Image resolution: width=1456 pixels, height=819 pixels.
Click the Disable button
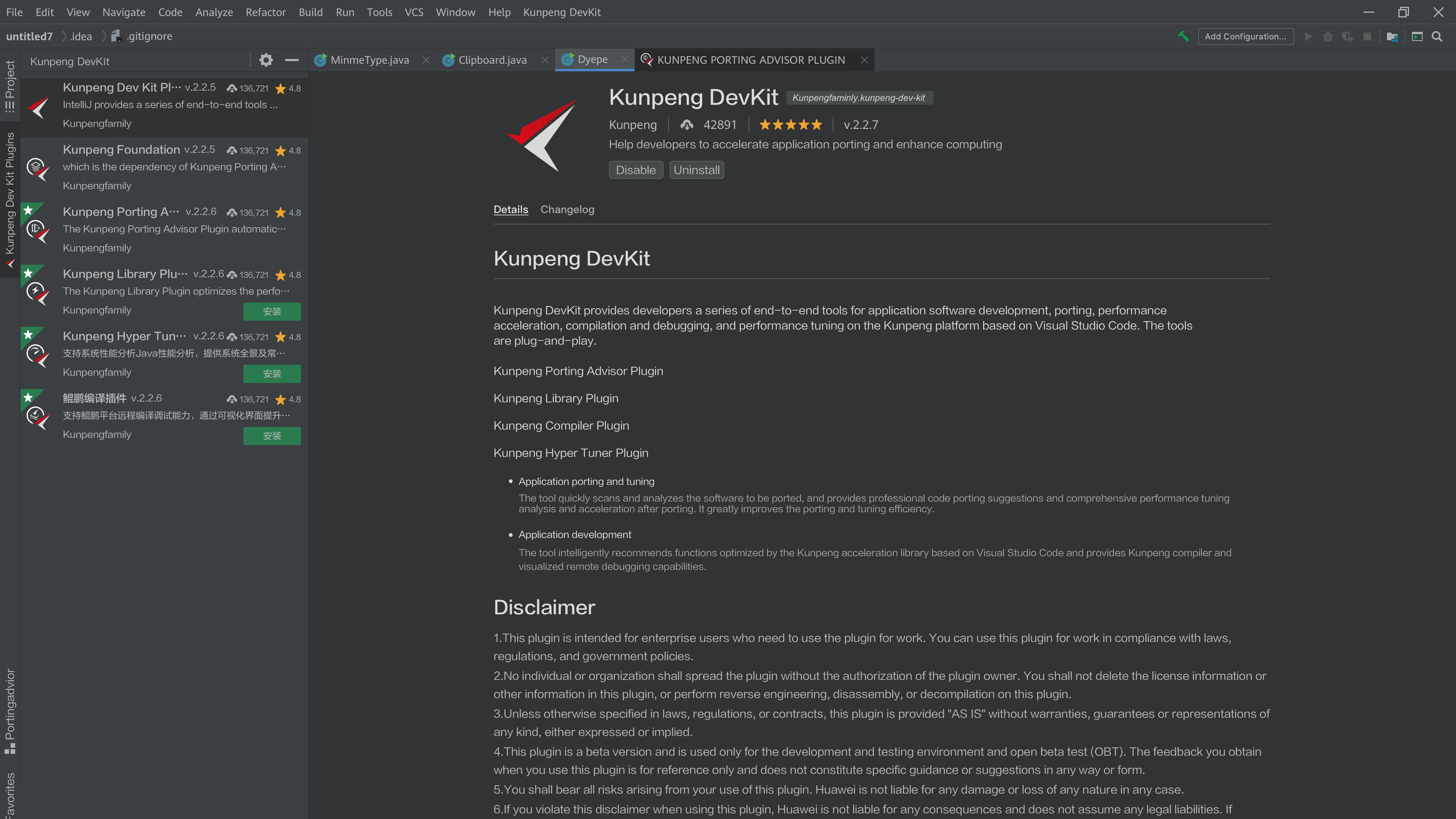tap(635, 170)
